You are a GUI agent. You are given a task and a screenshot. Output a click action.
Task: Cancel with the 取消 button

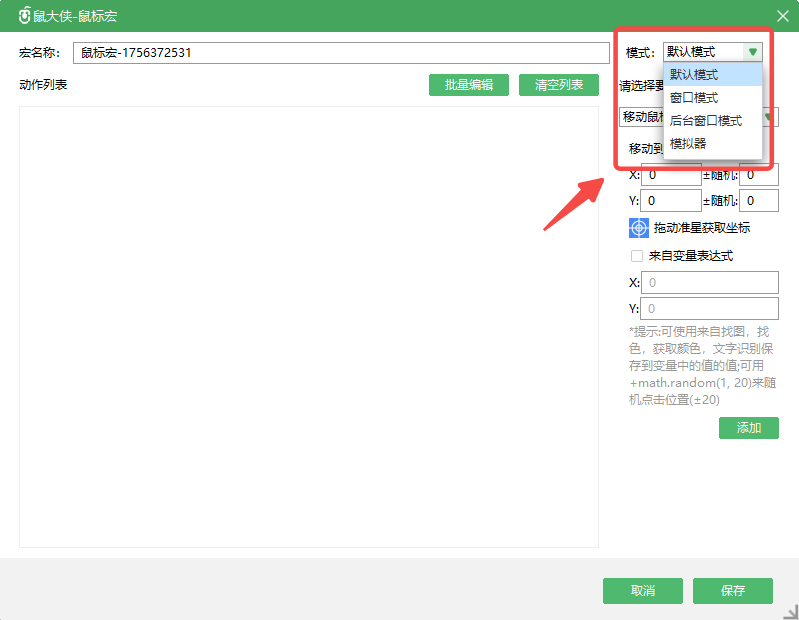642,591
